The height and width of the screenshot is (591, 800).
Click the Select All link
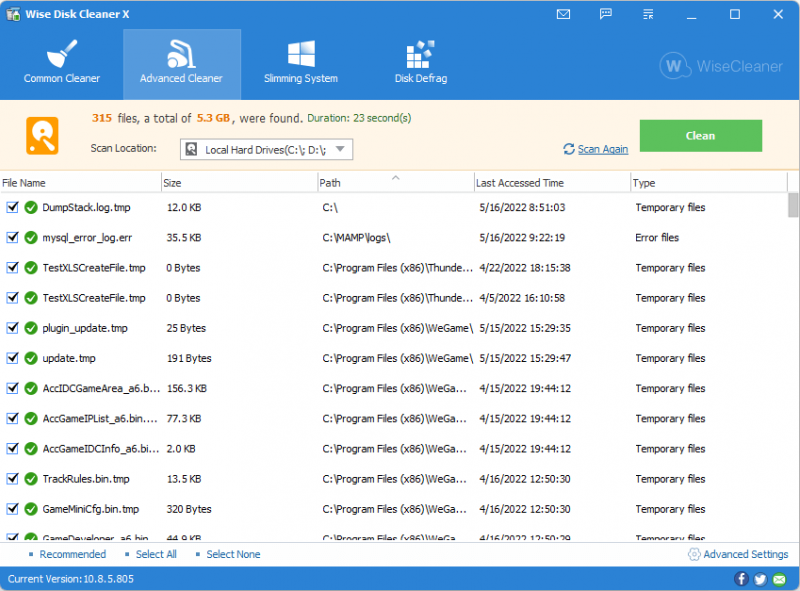[156, 554]
